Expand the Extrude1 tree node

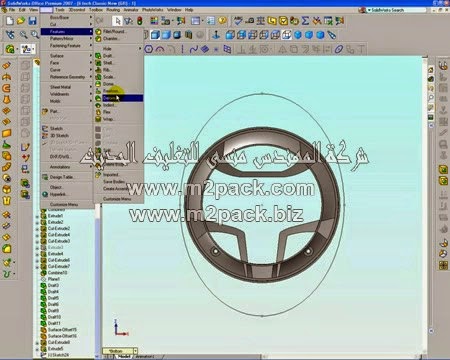[37, 216]
